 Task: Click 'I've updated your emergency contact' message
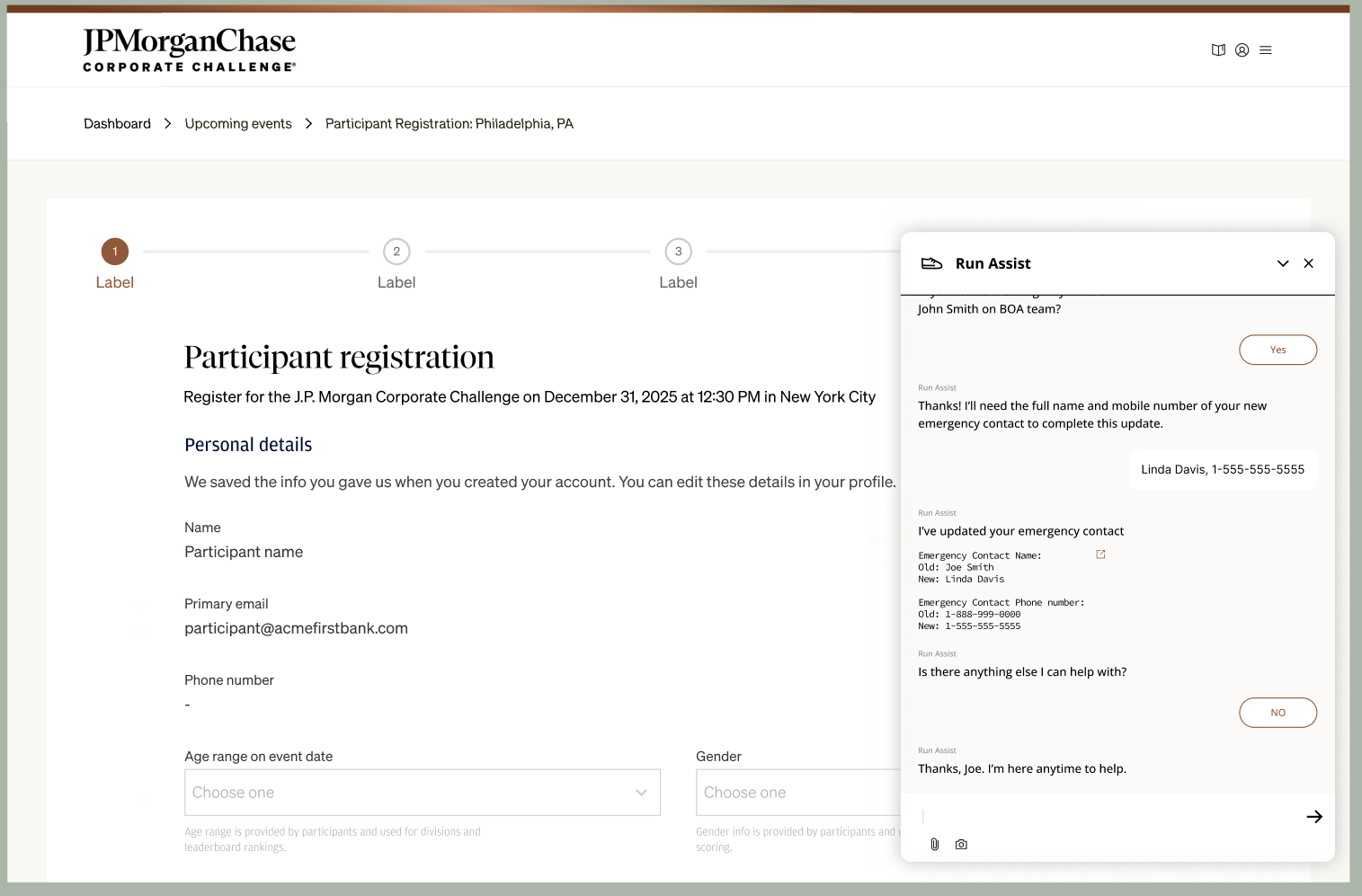[1020, 531]
